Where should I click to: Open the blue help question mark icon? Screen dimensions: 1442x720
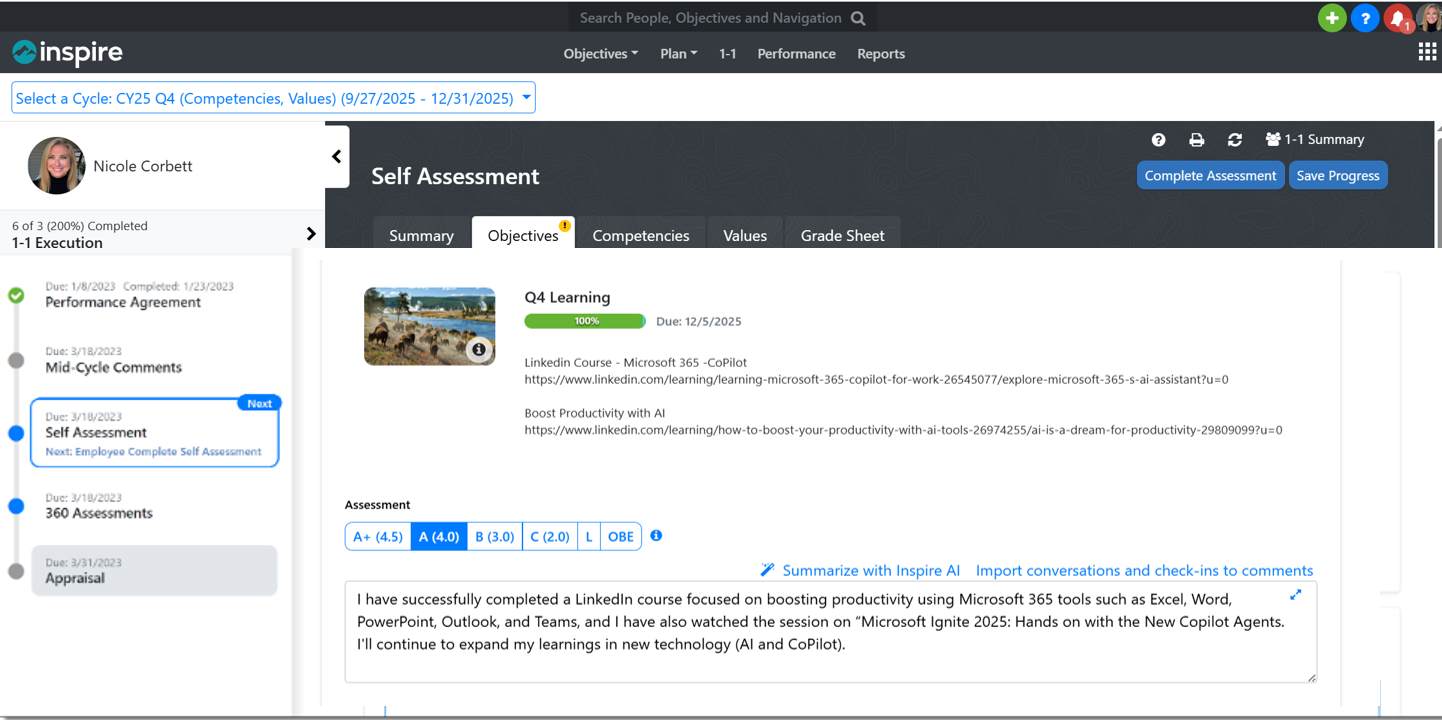click(x=1365, y=18)
